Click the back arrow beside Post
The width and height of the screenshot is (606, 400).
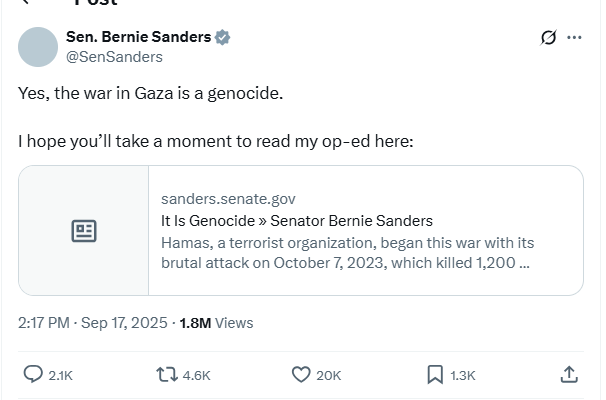26,2
